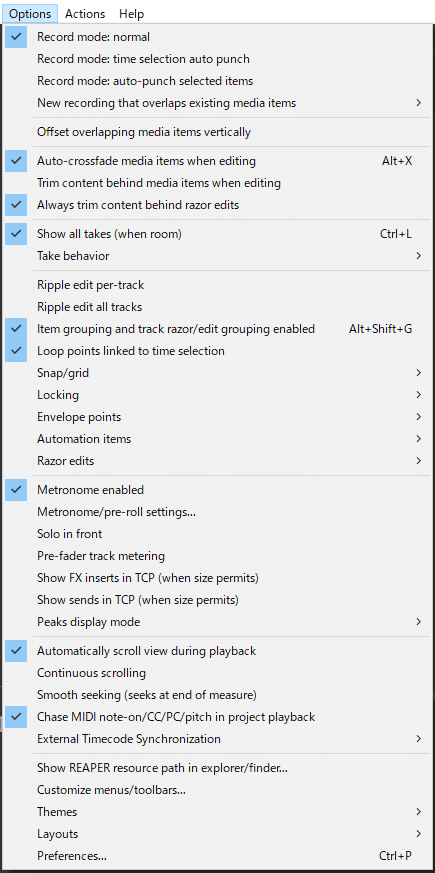Open External Timecode Synchronization submenu
Image resolution: width=435 pixels, height=873 pixels.
pyautogui.click(x=217, y=739)
